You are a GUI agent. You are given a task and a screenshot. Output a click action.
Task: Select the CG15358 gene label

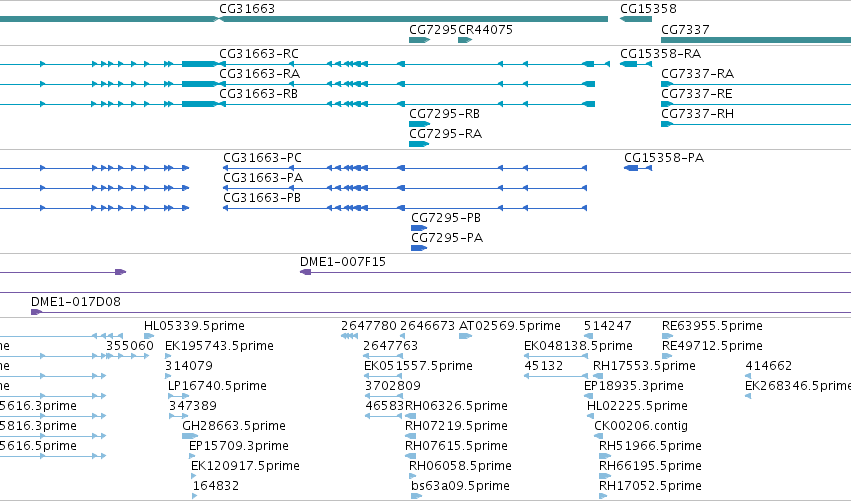(x=648, y=9)
